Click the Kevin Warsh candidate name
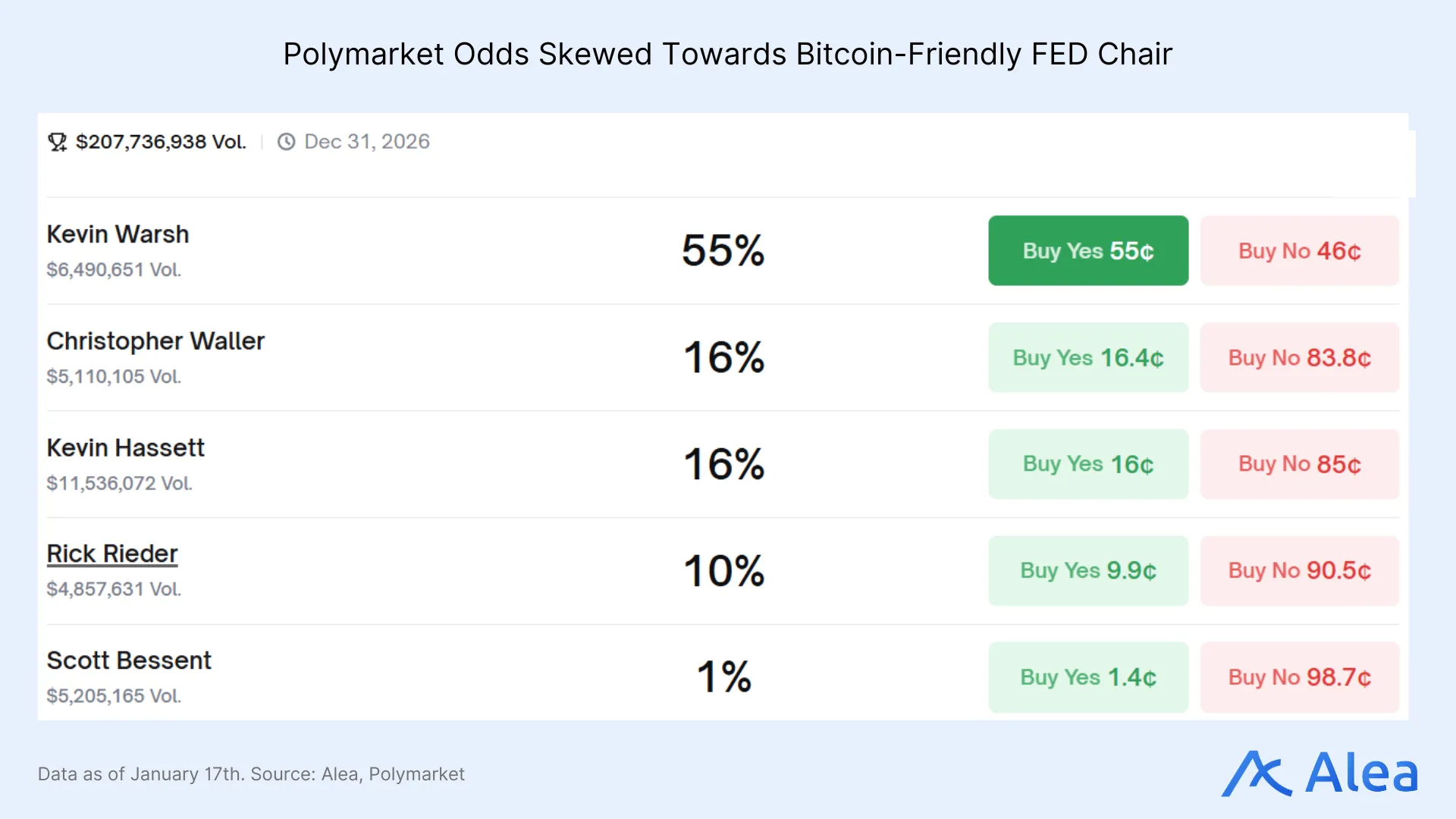 click(x=118, y=234)
